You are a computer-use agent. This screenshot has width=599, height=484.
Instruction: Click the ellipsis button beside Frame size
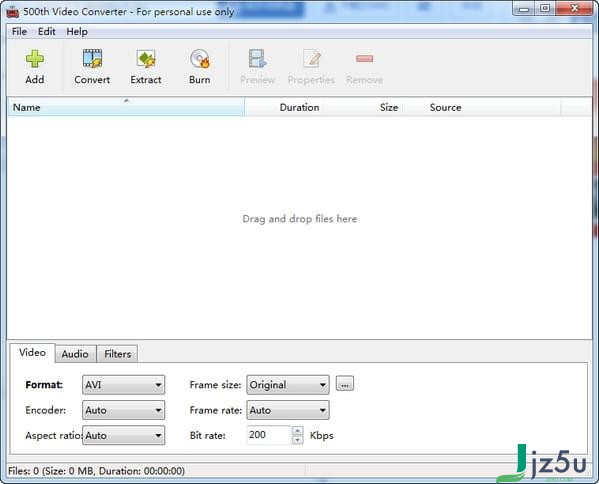345,384
